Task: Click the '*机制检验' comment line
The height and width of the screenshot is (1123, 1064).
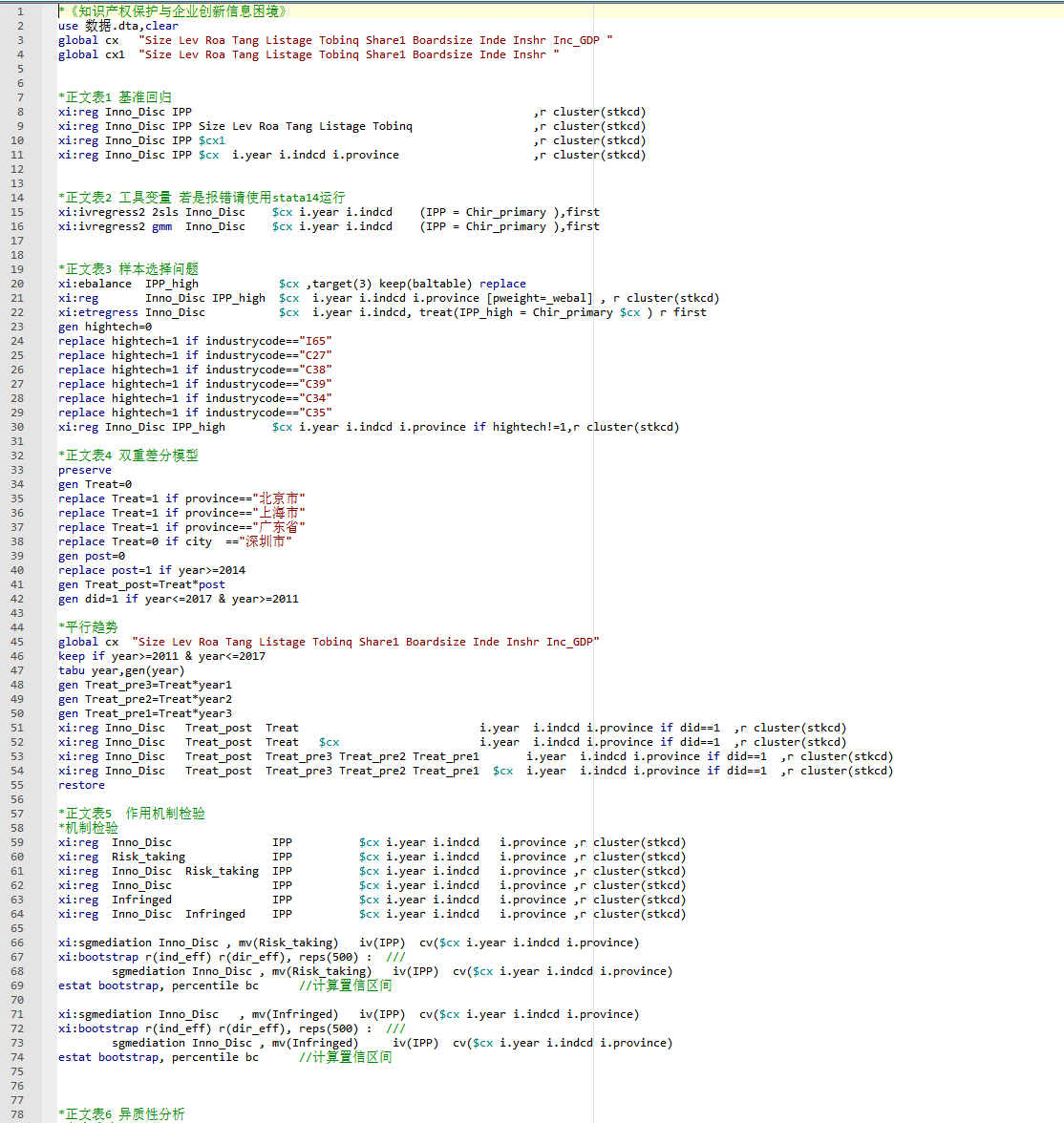Action: [x=88, y=828]
